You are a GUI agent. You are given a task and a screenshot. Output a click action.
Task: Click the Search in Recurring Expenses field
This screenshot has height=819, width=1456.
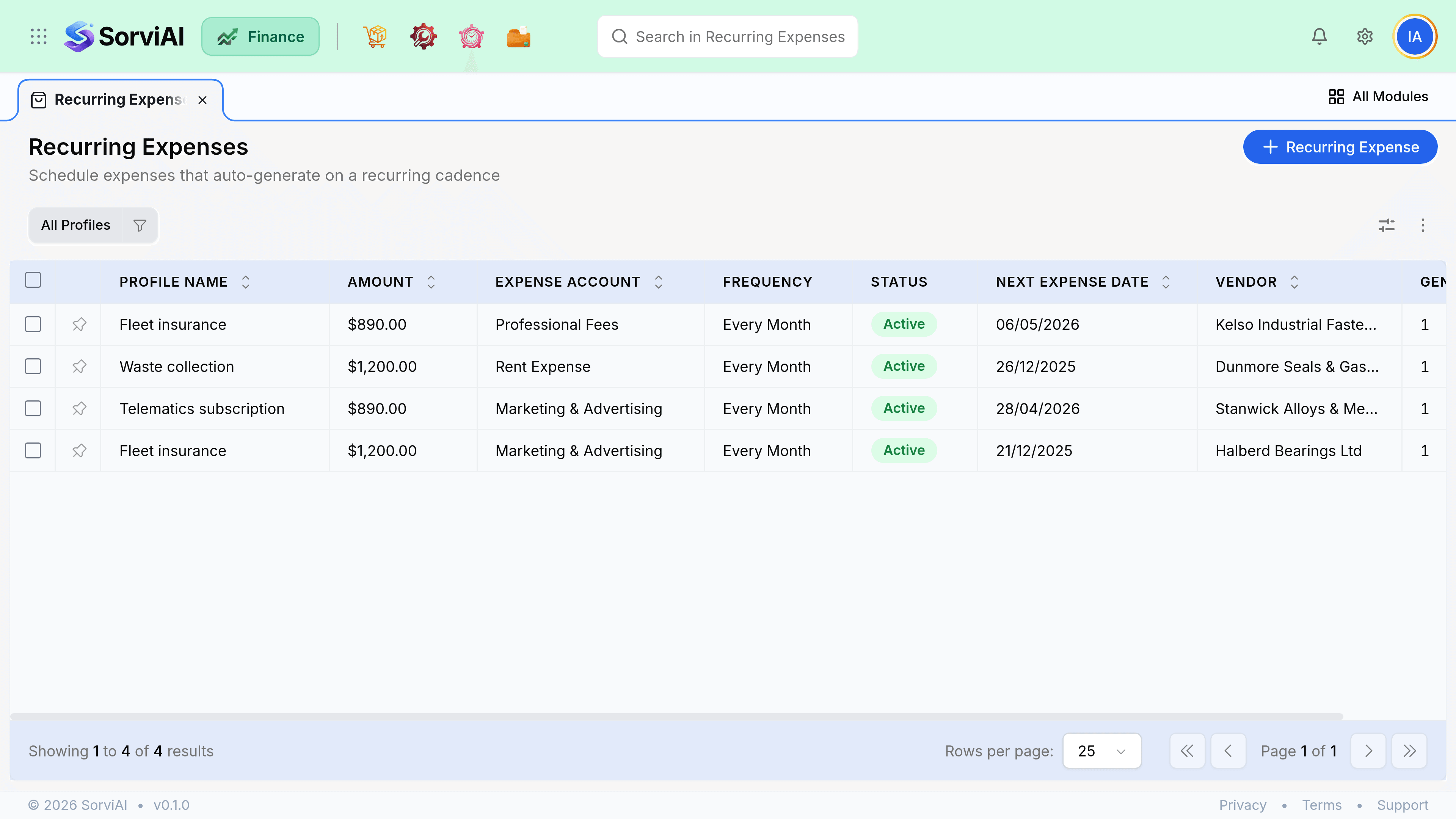728,37
